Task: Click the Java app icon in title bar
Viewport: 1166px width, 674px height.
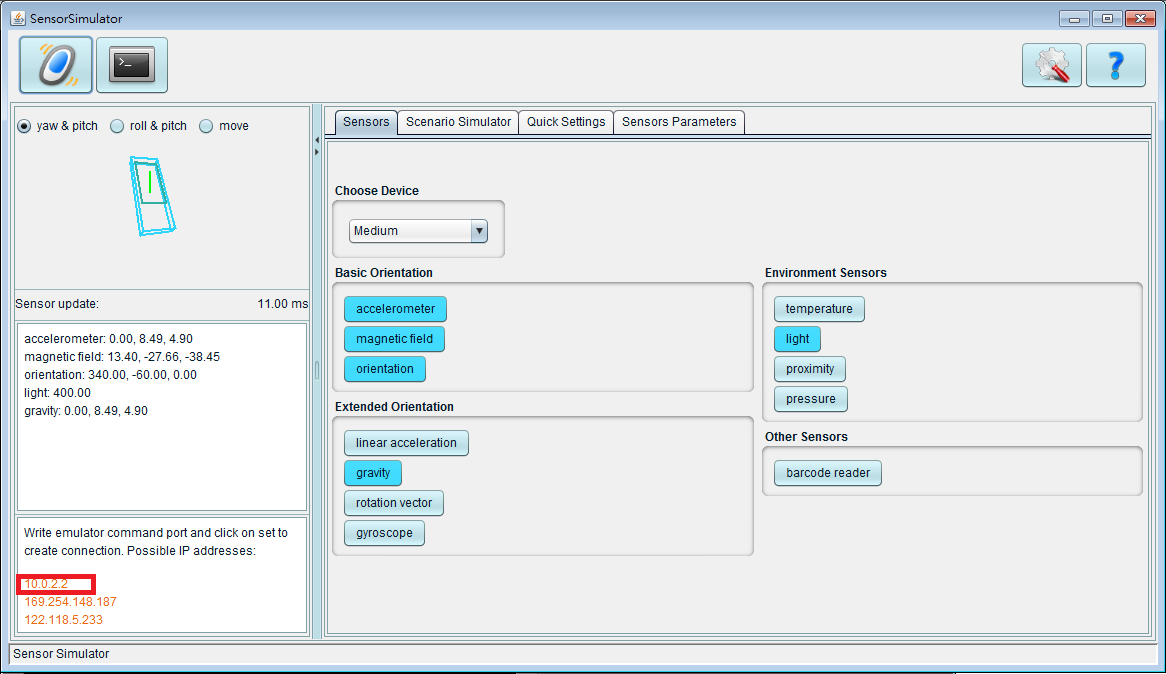Action: pyautogui.click(x=18, y=18)
